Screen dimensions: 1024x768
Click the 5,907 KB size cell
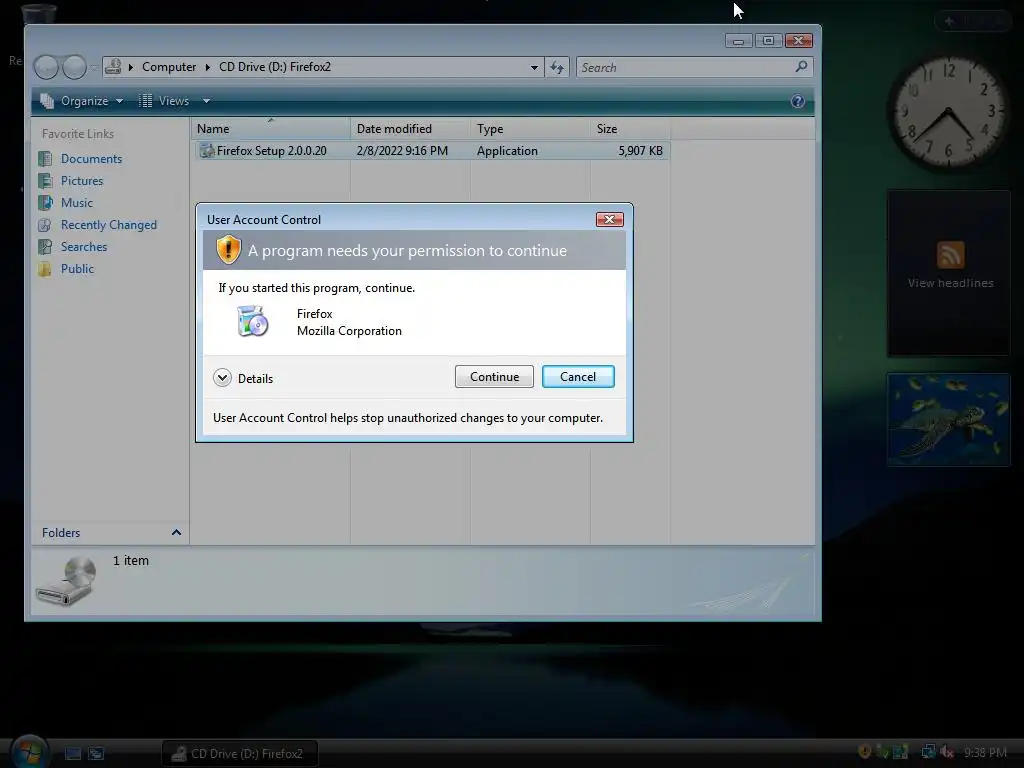tap(641, 151)
